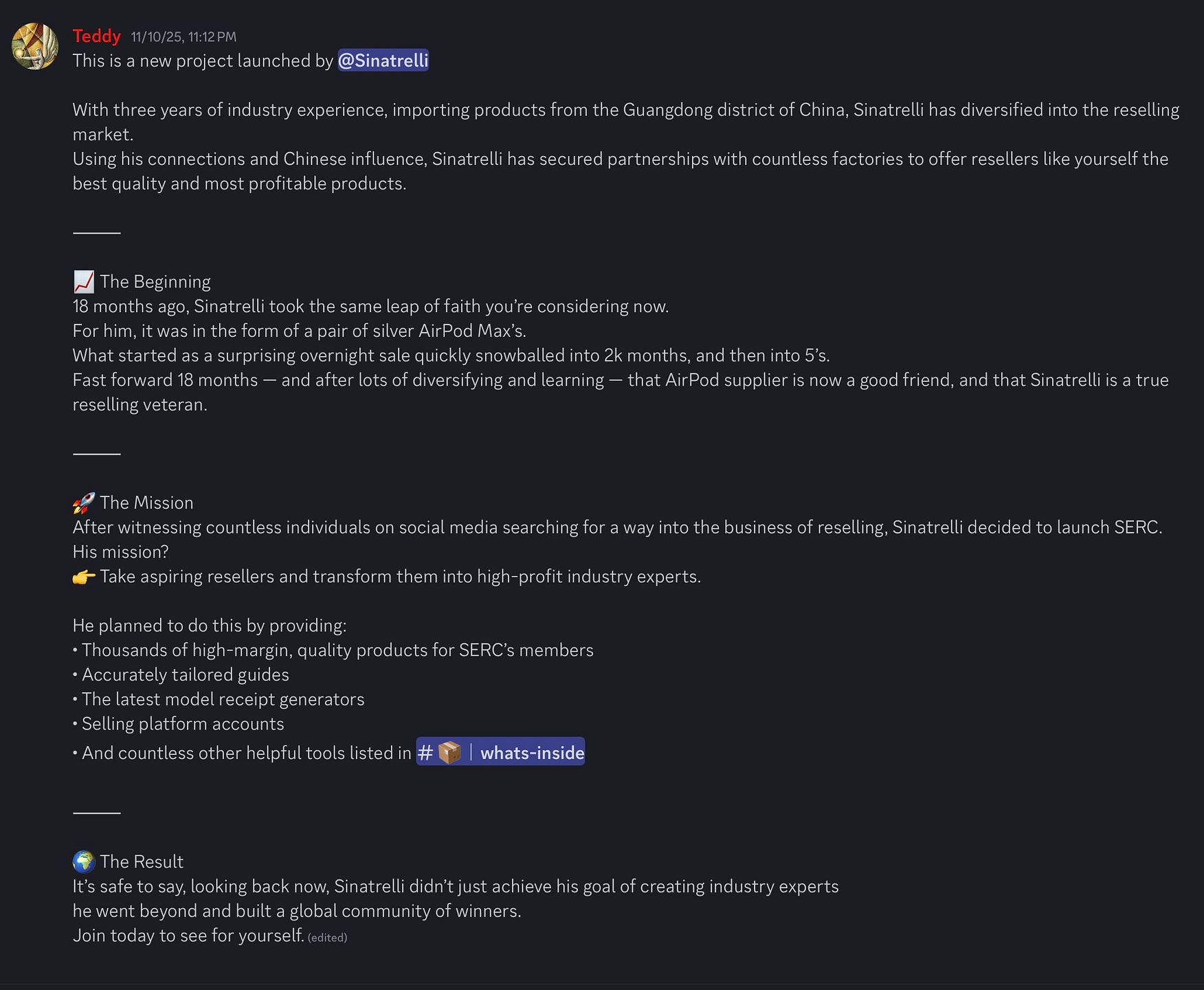This screenshot has width=1204, height=990.
Task: Click 'The latest model receipt generators' line
Action: (219, 699)
